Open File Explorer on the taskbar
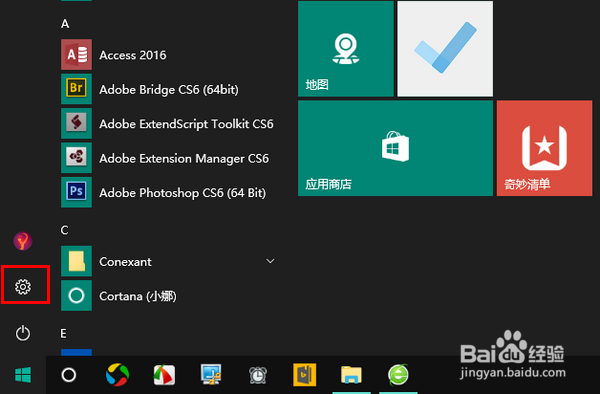The width and height of the screenshot is (600, 394). click(351, 375)
